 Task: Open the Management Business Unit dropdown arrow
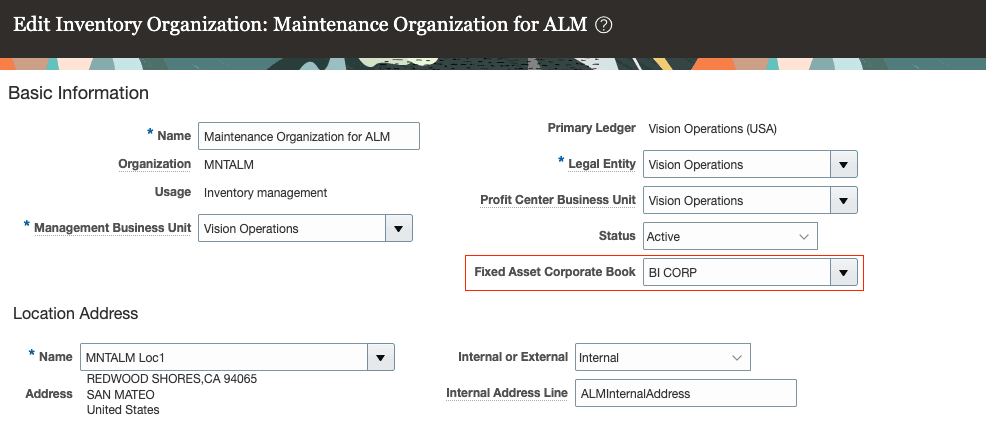pos(400,229)
